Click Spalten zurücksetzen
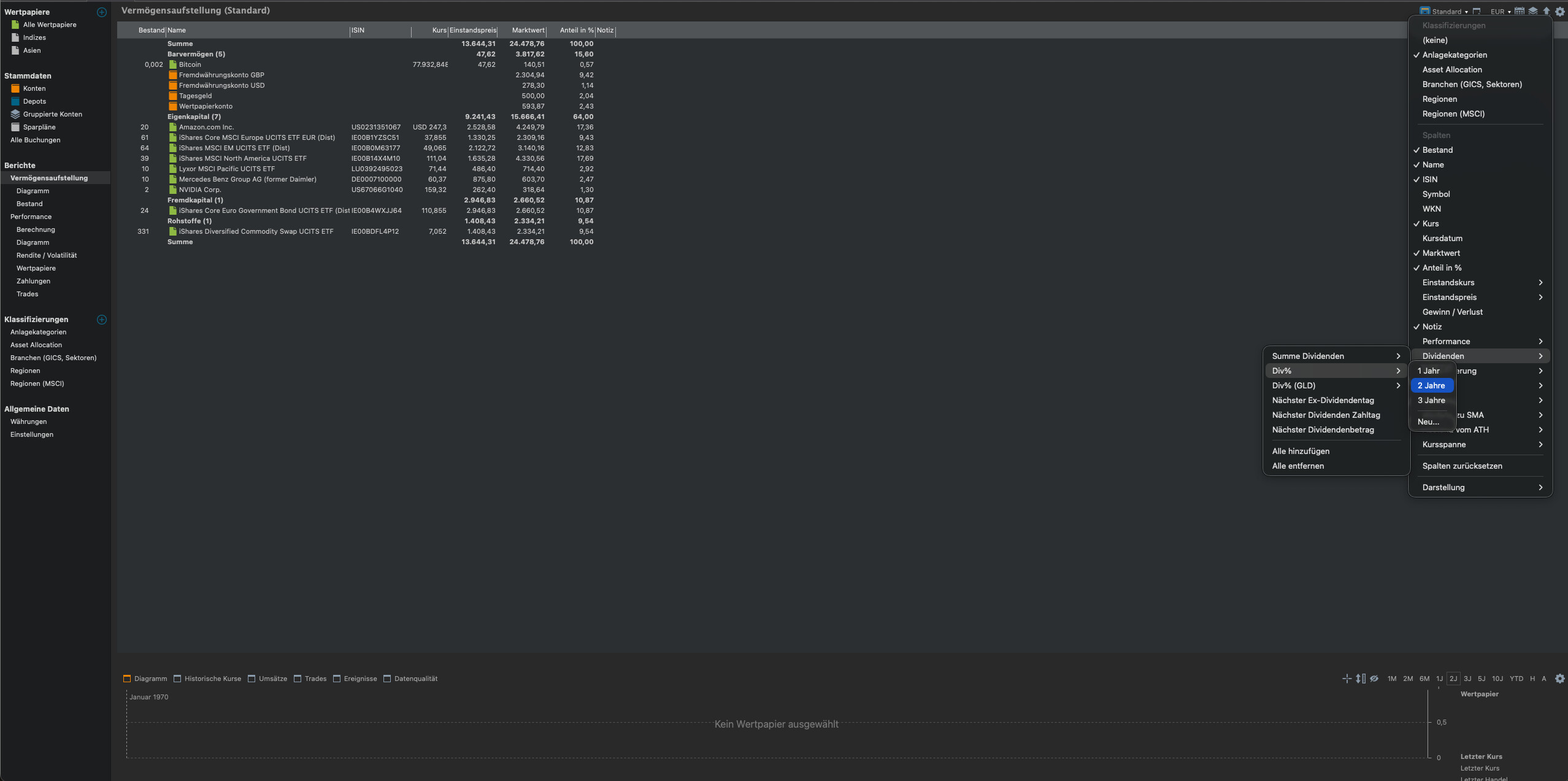The height and width of the screenshot is (781, 1568). click(x=1462, y=466)
